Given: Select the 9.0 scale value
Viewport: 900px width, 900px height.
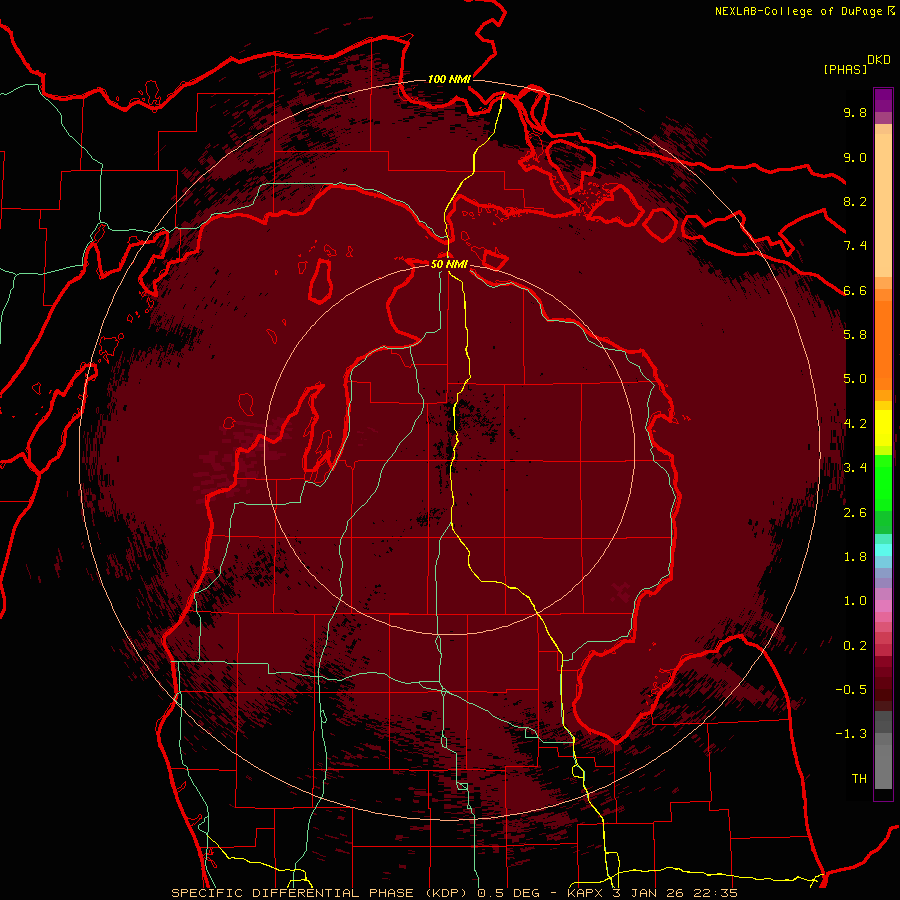Looking at the screenshot, I should 855,157.
